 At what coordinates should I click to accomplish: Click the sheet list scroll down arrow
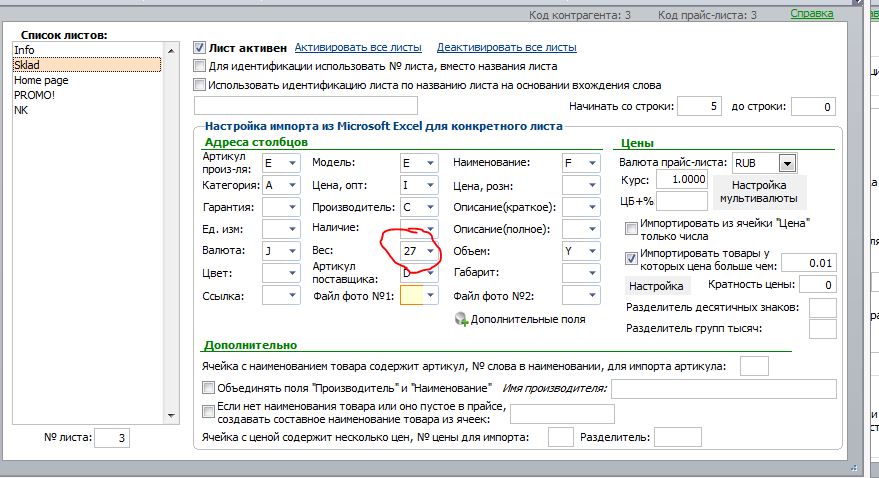[171, 416]
